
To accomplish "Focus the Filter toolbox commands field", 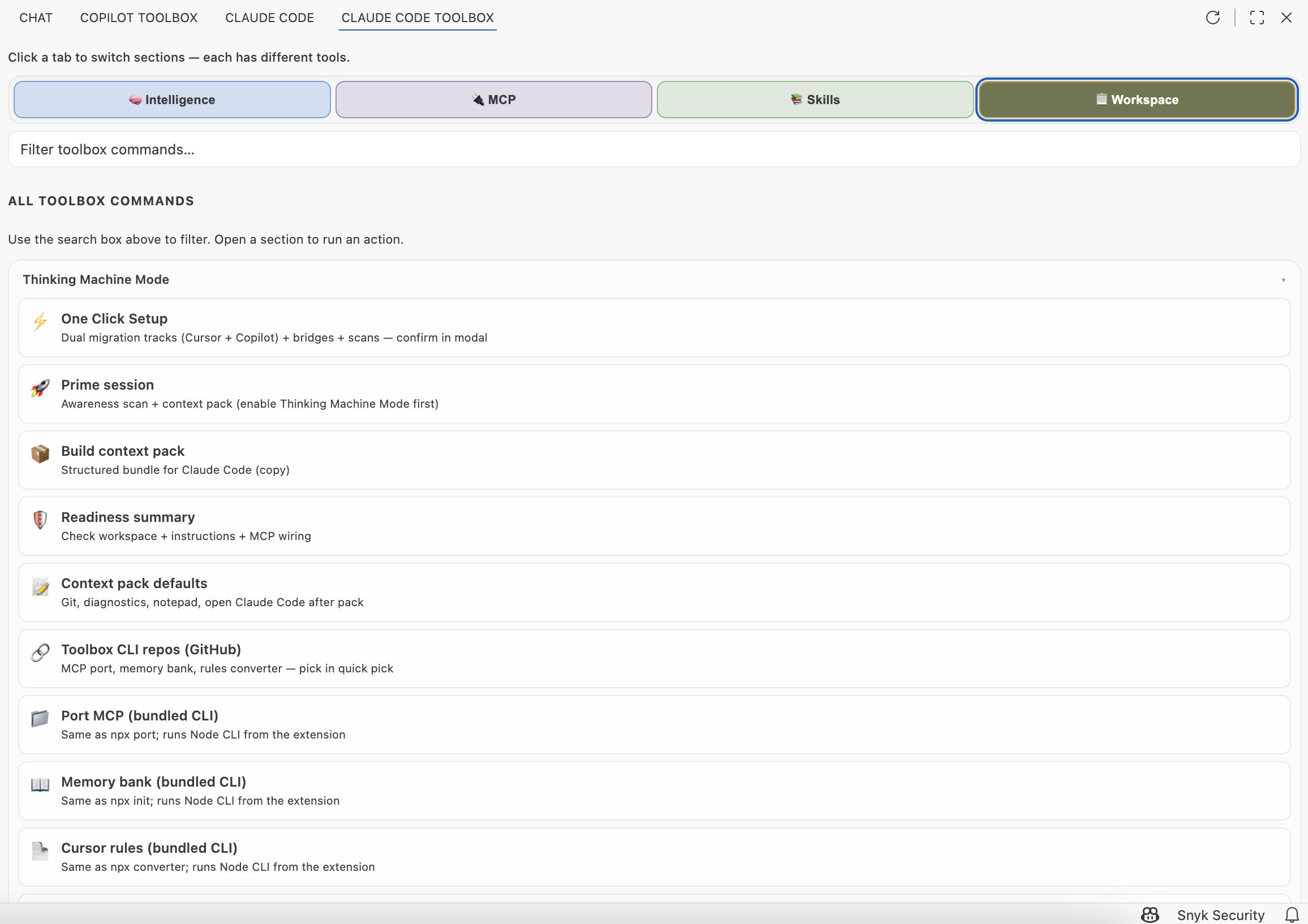I will (x=654, y=149).
